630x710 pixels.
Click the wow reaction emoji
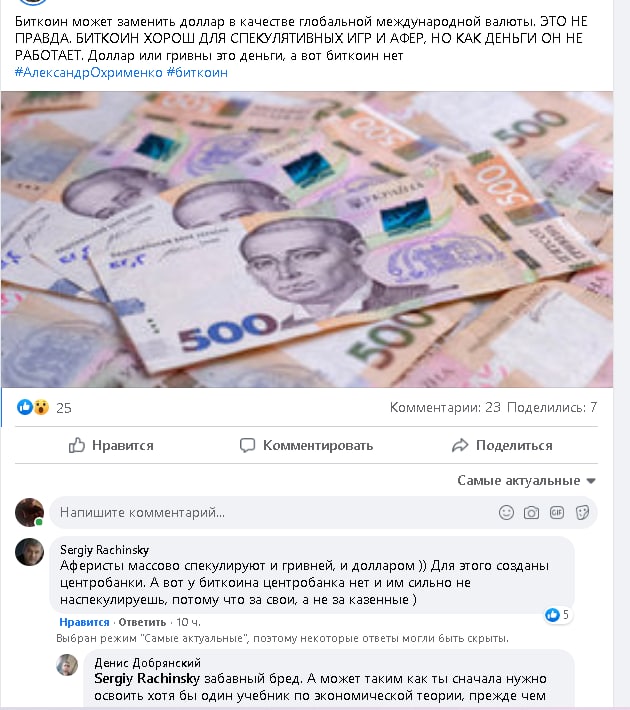coord(41,408)
